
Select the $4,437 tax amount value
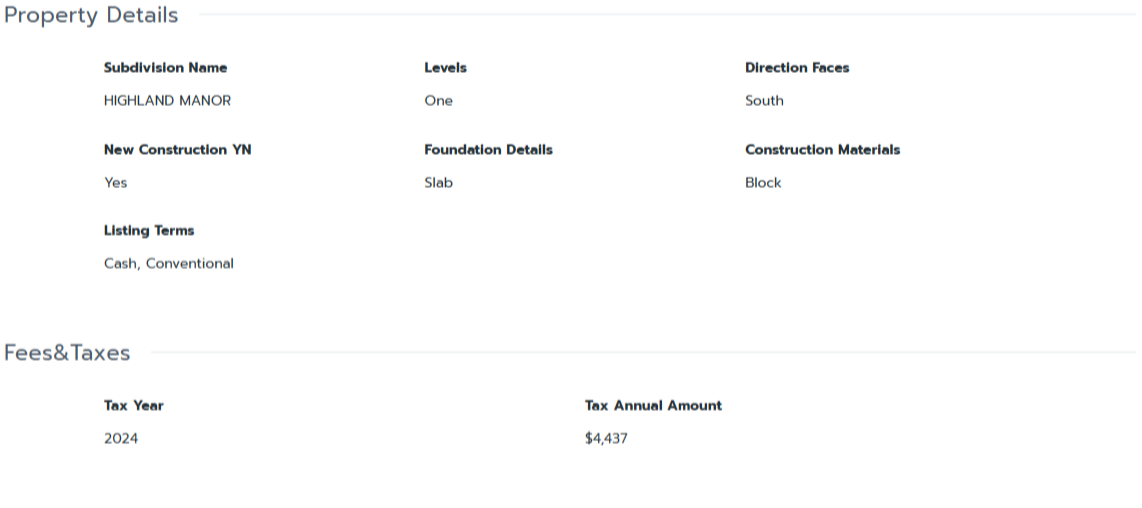606,439
